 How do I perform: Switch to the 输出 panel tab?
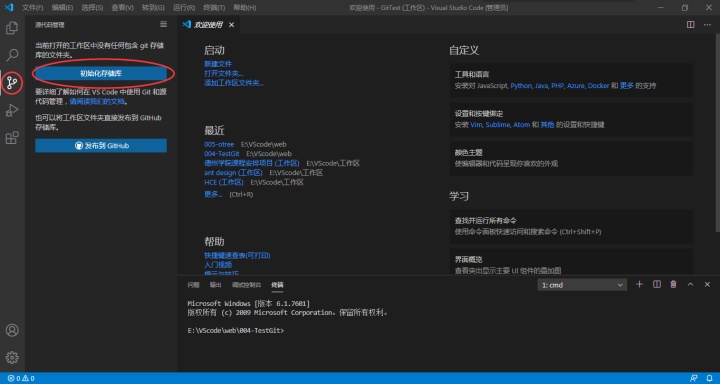(215, 285)
